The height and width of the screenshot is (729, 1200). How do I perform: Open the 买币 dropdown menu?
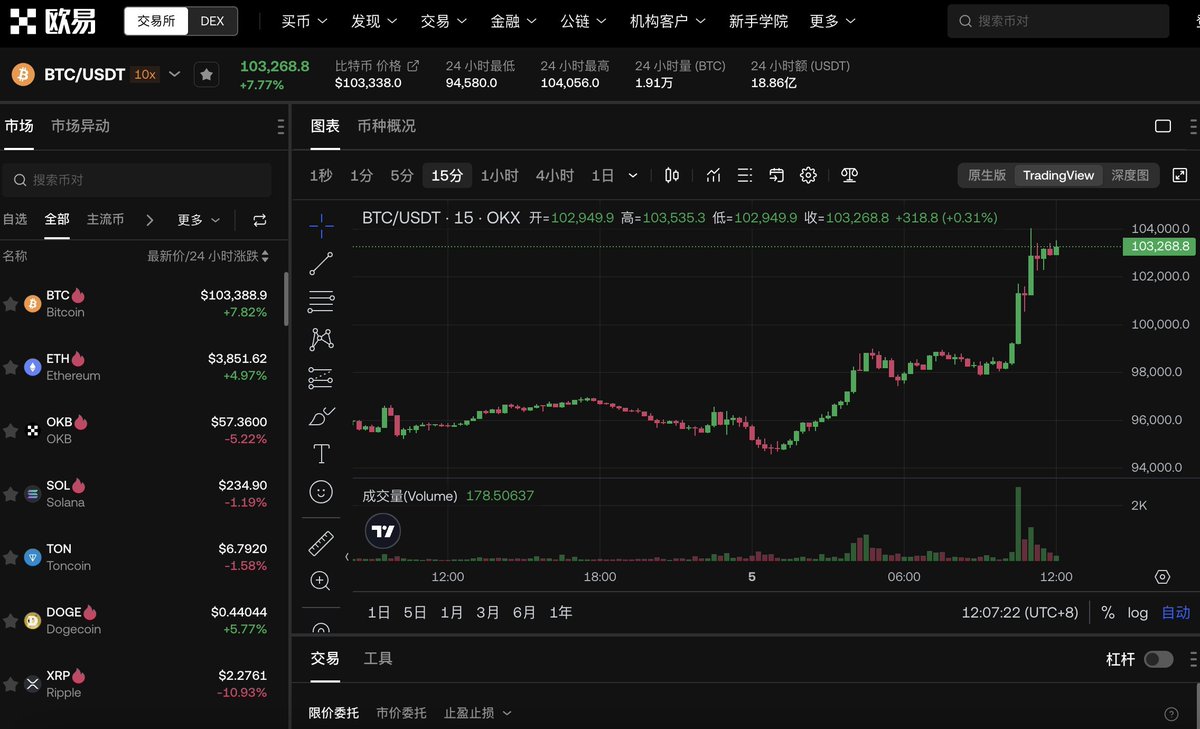304,20
